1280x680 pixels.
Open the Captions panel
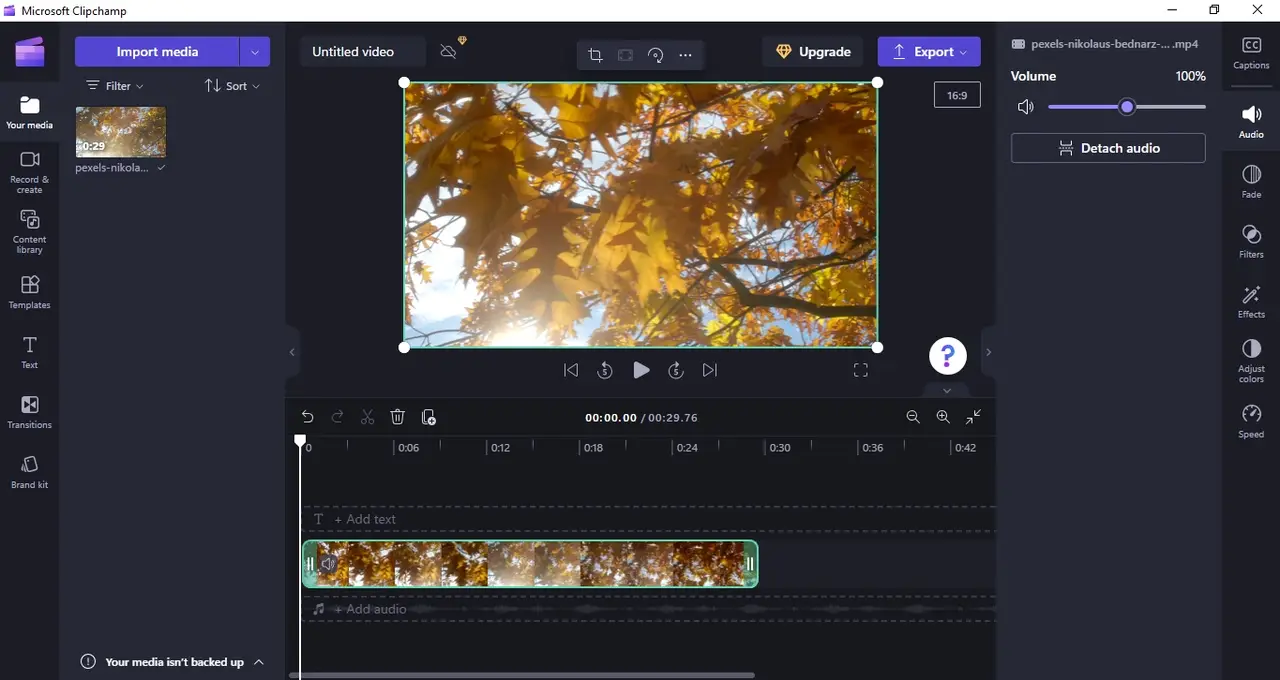click(x=1251, y=53)
